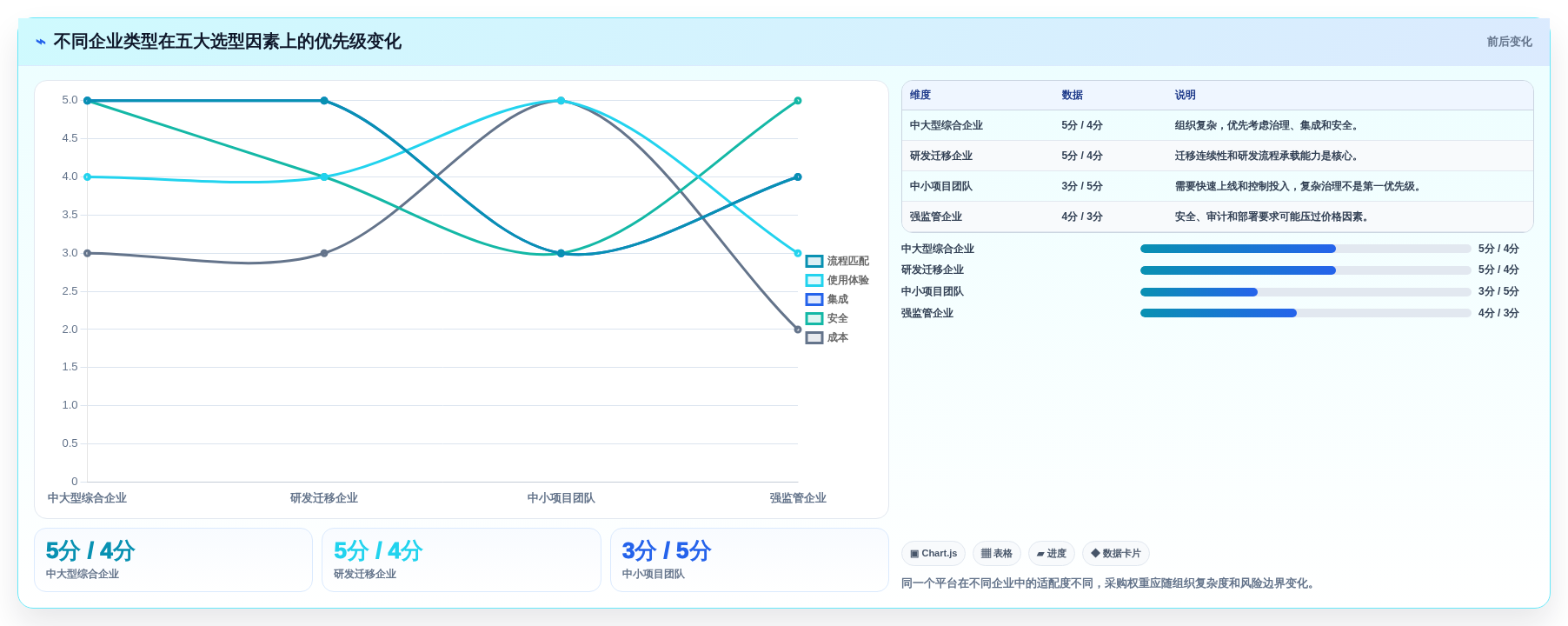Click the footer note about 采购权重
The image size is (1568, 626).
click(1110, 583)
